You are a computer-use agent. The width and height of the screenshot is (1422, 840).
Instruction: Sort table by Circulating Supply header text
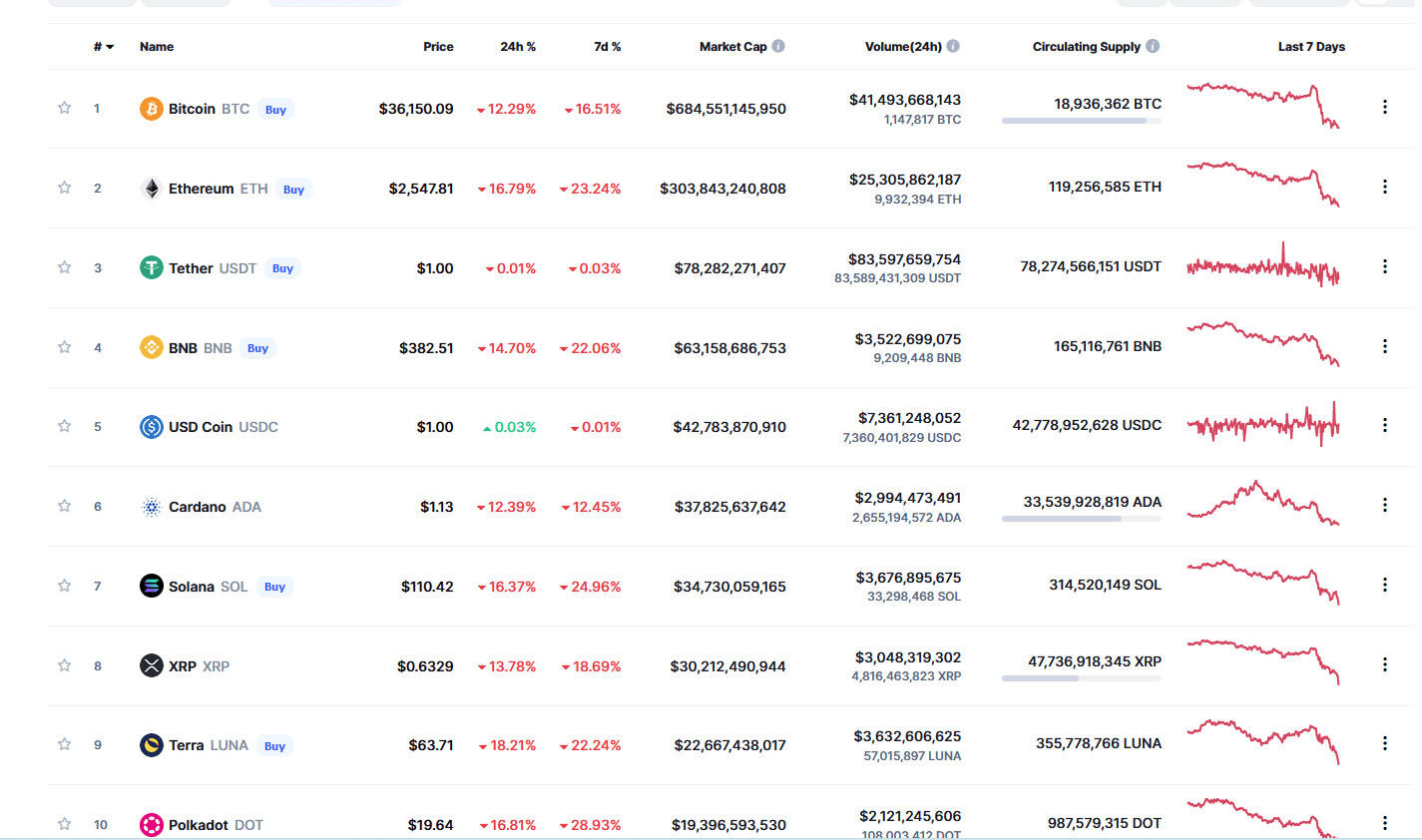point(1086,47)
